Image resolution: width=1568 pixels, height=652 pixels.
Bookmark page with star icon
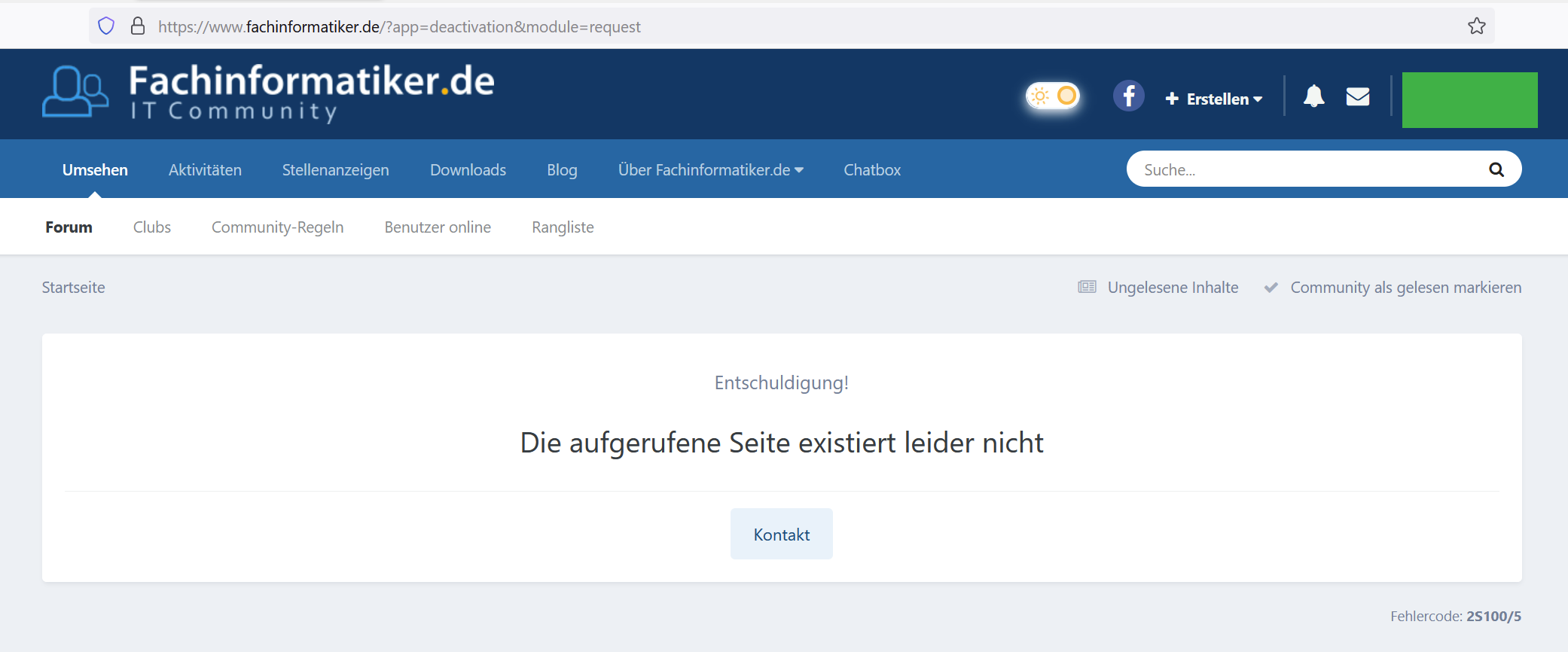click(1476, 26)
